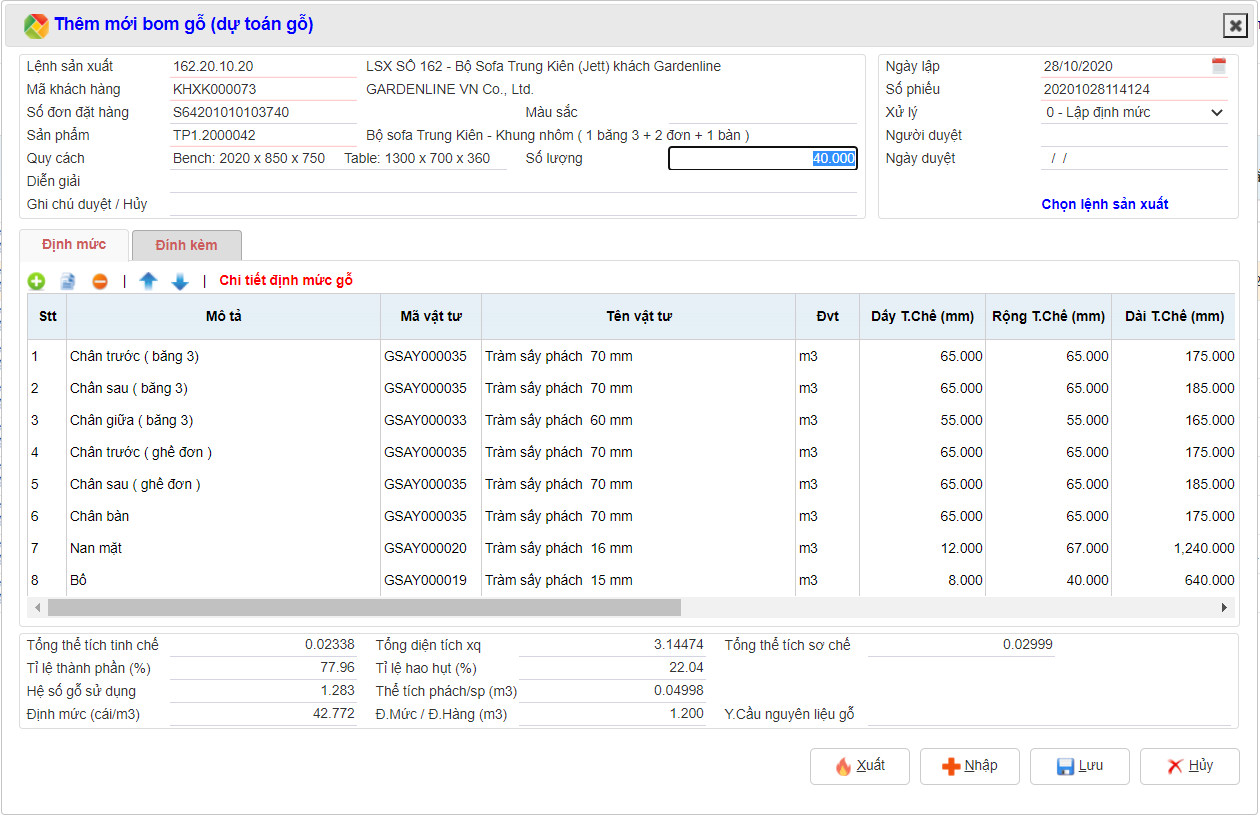Click Chọn lệnh sản xuất link

click(1104, 204)
